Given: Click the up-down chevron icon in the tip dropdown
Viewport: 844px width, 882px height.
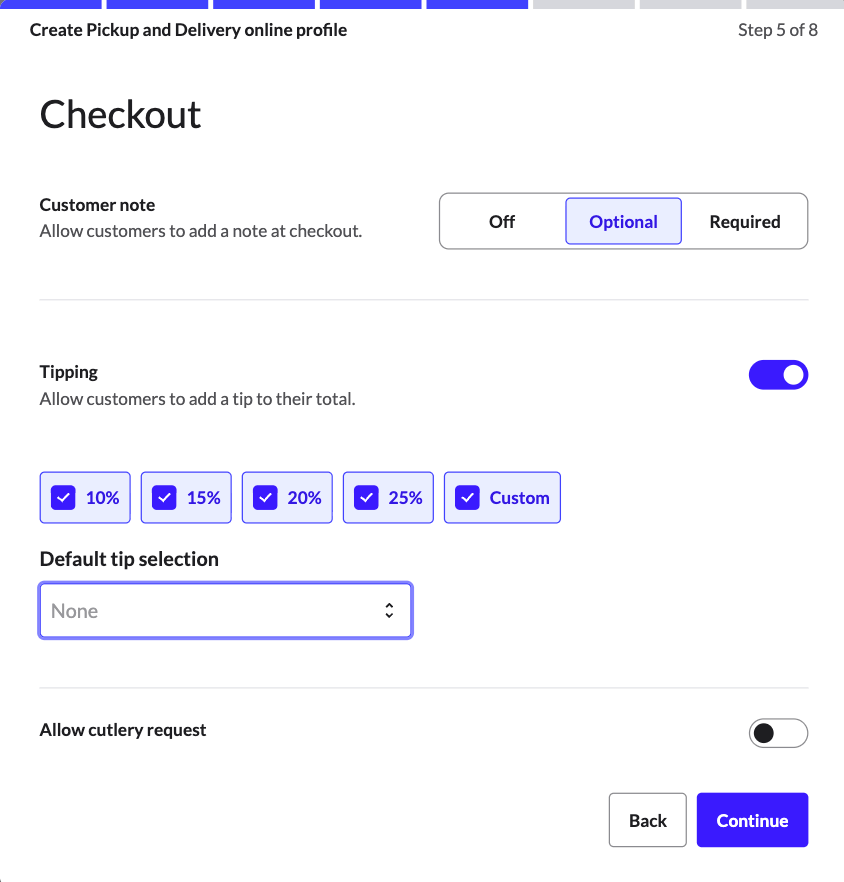Looking at the screenshot, I should click(x=389, y=610).
